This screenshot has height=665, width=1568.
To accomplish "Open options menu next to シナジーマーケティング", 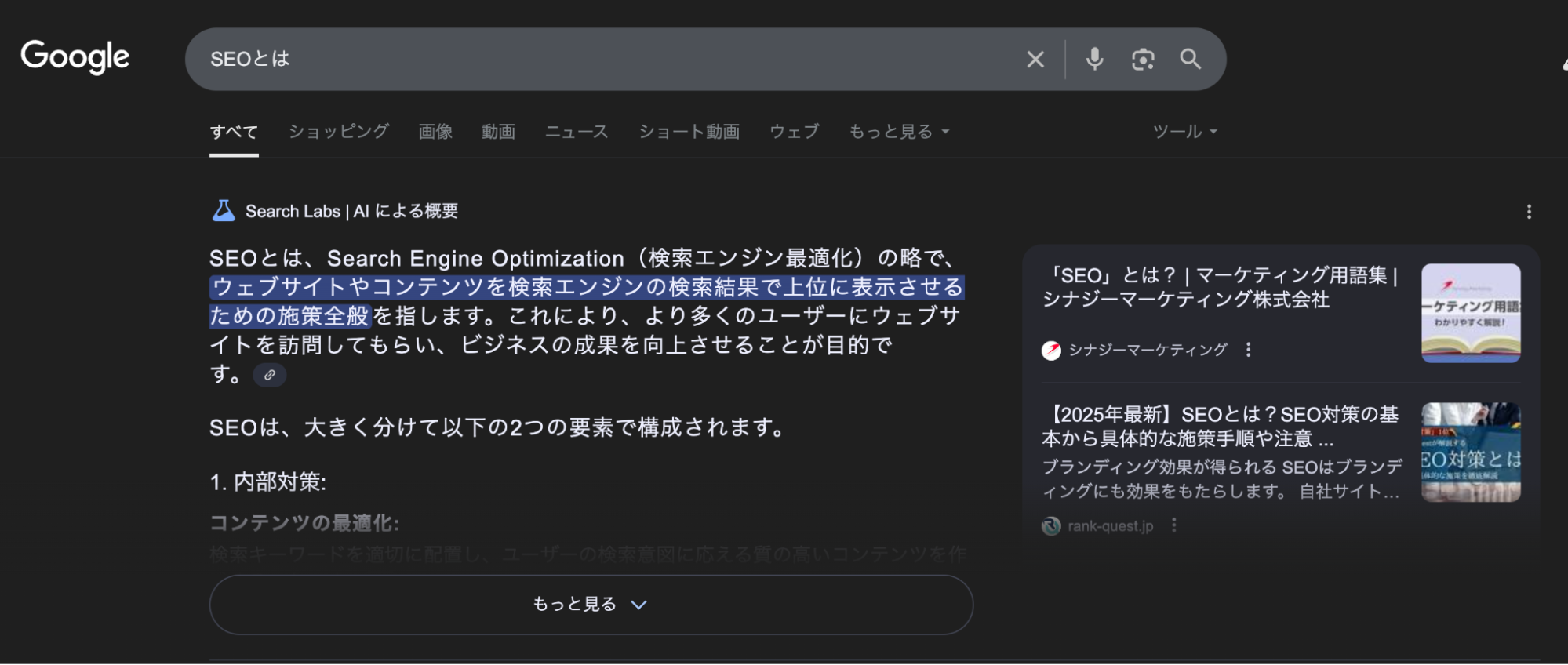I will 1248,350.
